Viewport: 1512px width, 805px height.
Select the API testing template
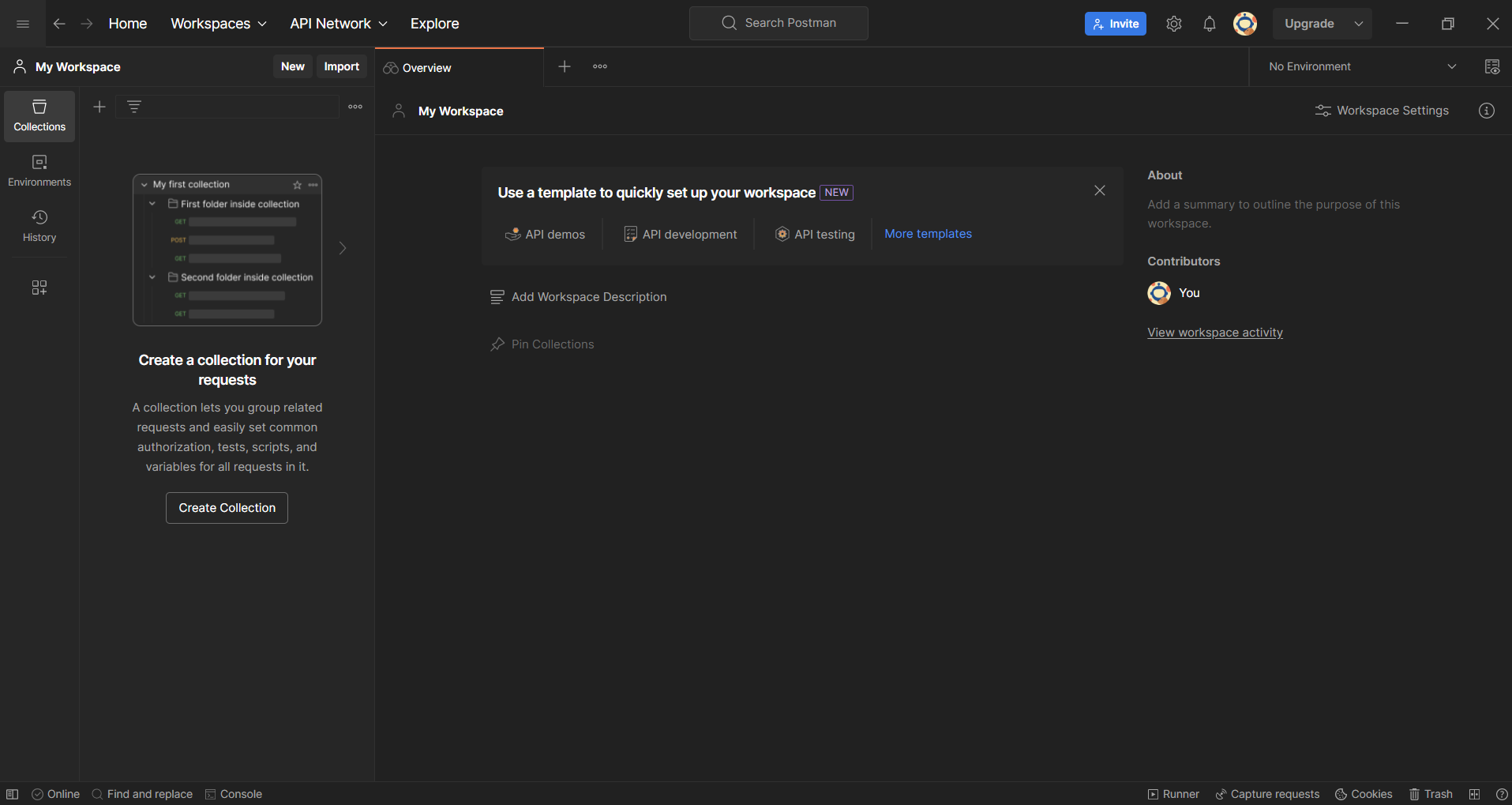coord(816,234)
